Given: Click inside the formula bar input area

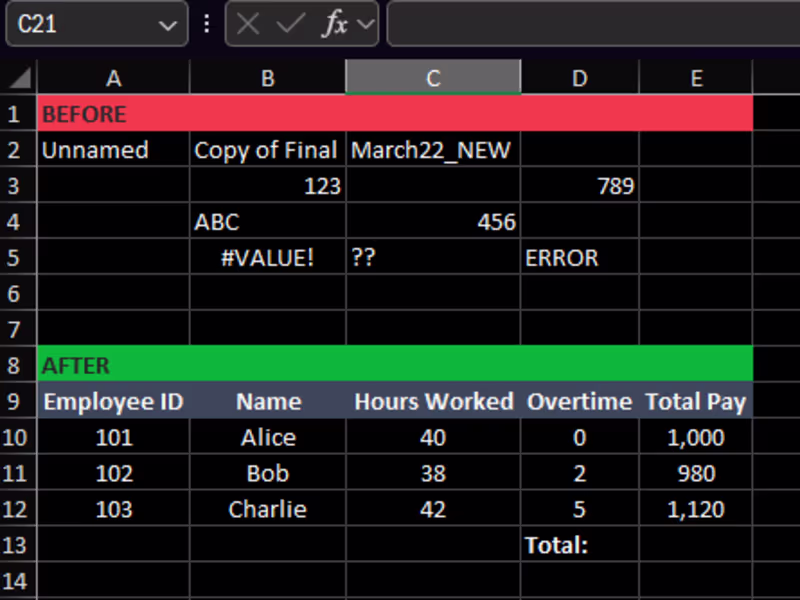Looking at the screenshot, I should (x=590, y=24).
